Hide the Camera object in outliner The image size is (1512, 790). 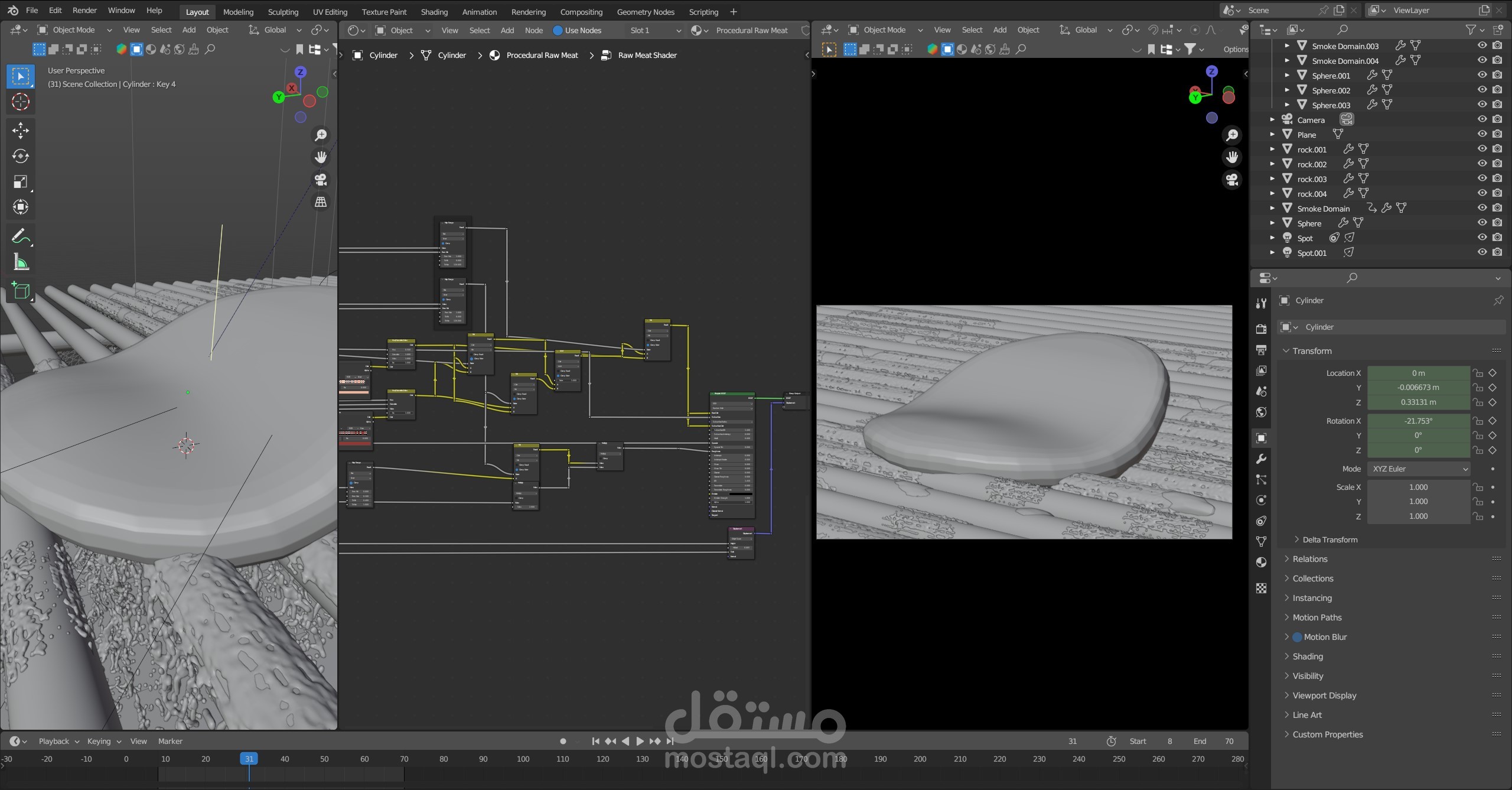1482,119
